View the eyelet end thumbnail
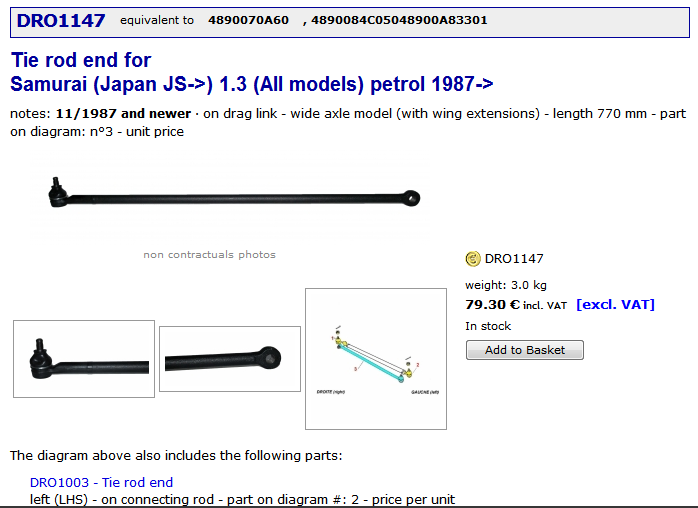The image size is (698, 508). tap(230, 359)
